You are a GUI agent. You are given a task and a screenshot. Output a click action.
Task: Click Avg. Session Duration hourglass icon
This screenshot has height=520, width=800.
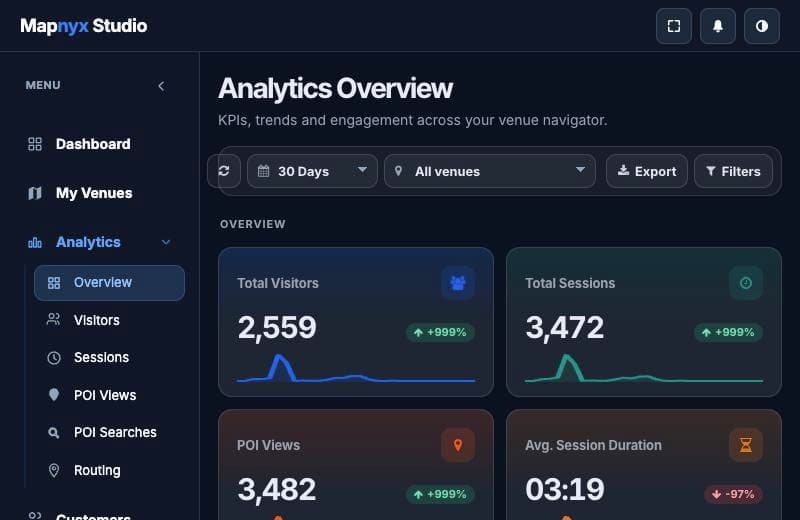tap(745, 444)
